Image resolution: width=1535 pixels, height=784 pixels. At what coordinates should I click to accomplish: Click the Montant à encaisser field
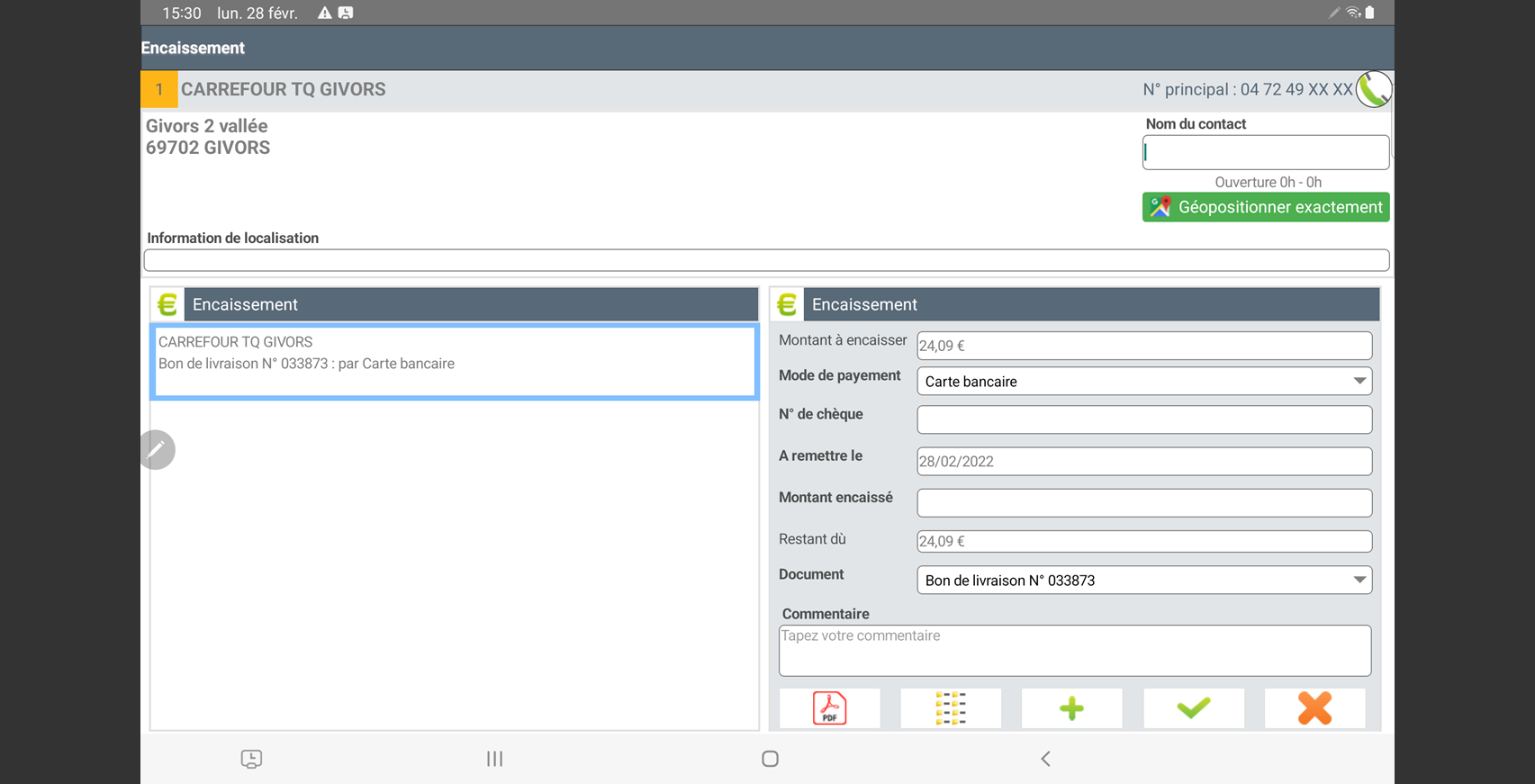[1144, 346]
